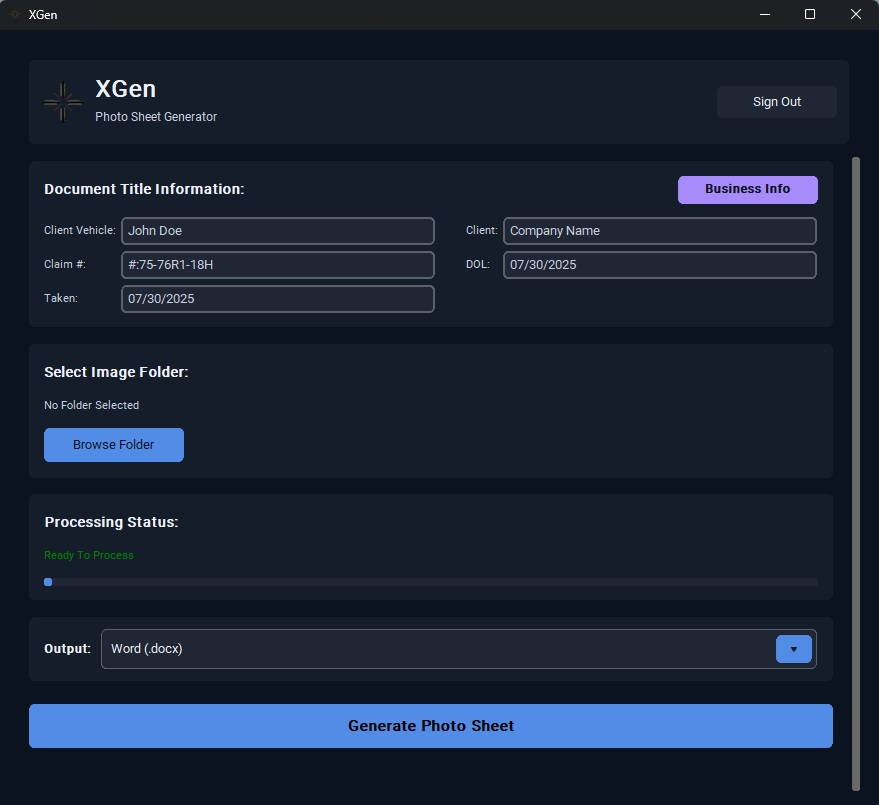Select the Claim # input field
The height and width of the screenshot is (805, 879).
[x=277, y=264]
